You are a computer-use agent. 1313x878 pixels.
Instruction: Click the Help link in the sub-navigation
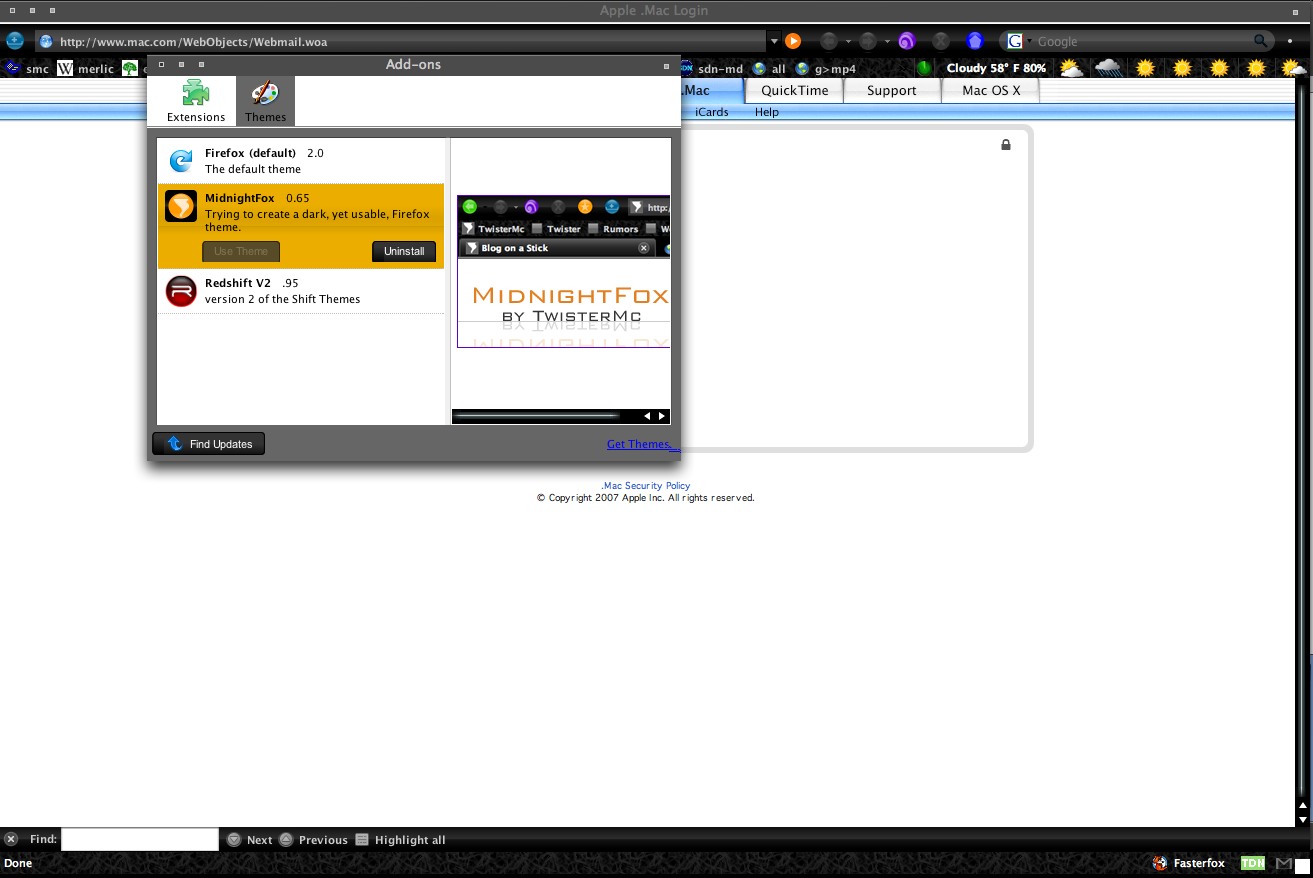[767, 112]
